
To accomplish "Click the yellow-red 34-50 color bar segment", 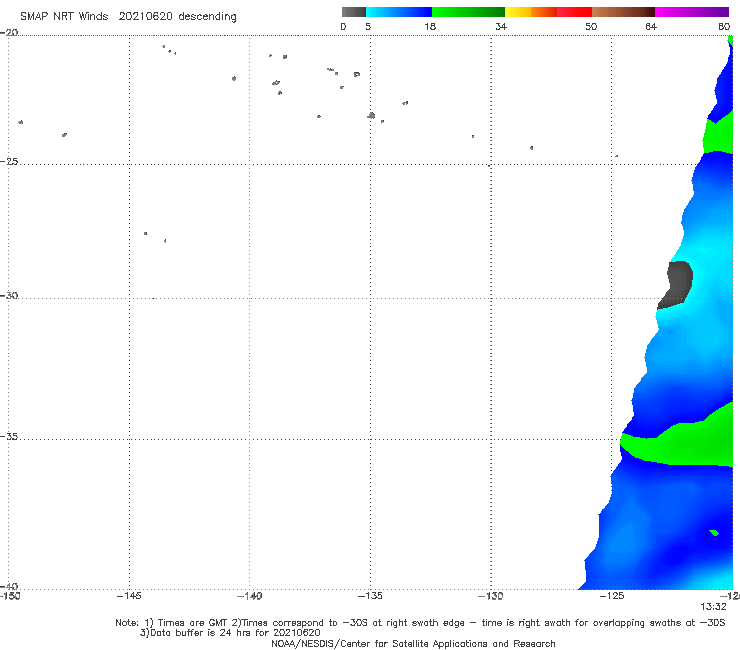I will pyautogui.click(x=548, y=12).
